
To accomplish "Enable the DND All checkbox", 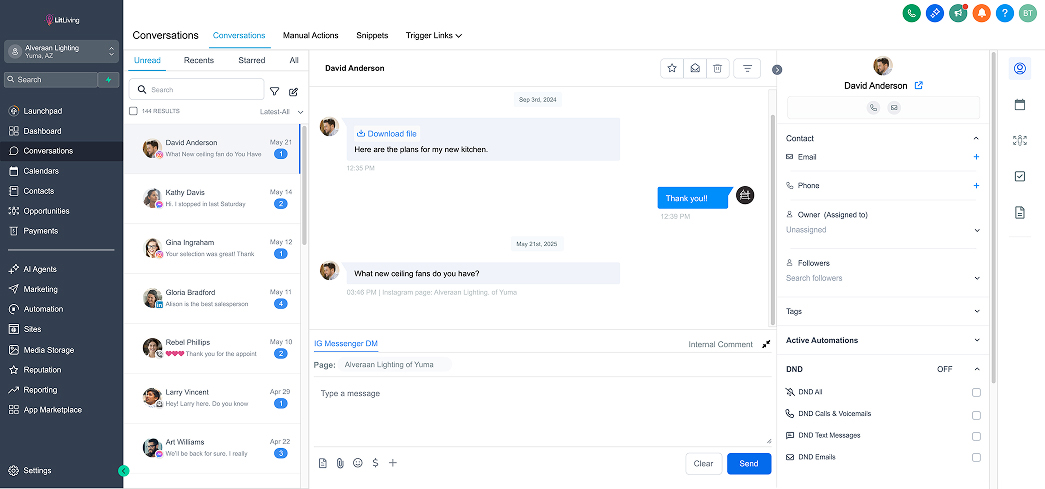I will pos(976,393).
